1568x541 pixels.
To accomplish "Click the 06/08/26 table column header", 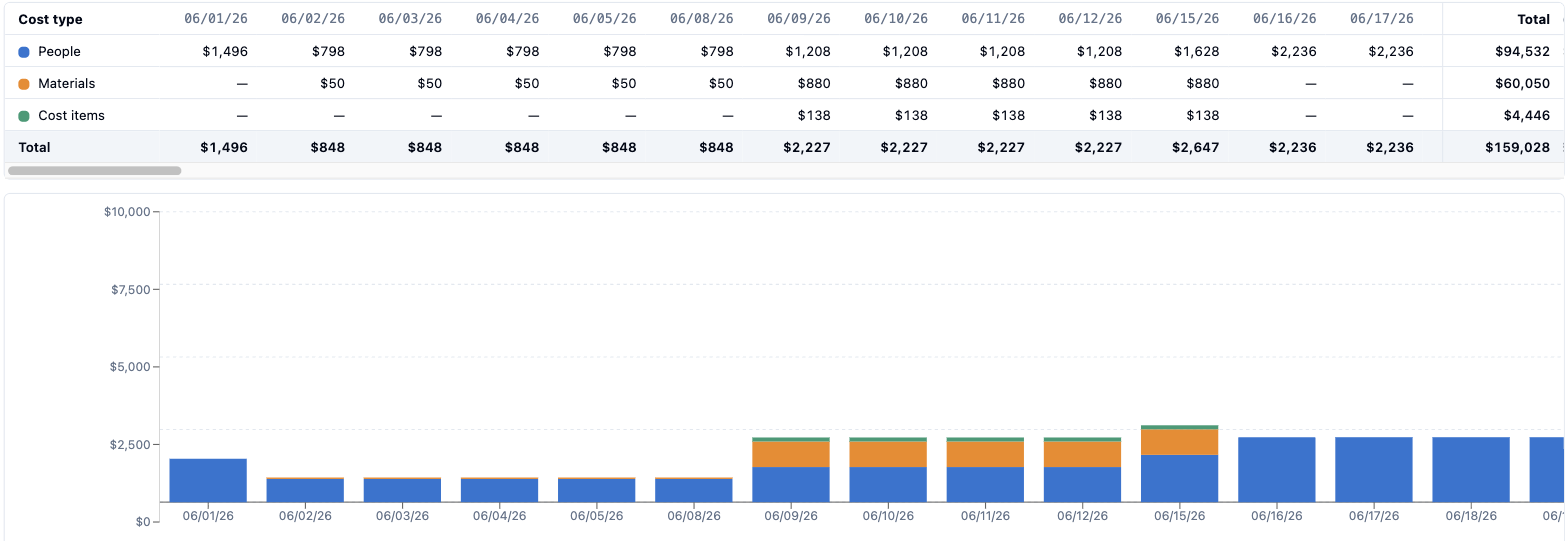I will point(702,19).
